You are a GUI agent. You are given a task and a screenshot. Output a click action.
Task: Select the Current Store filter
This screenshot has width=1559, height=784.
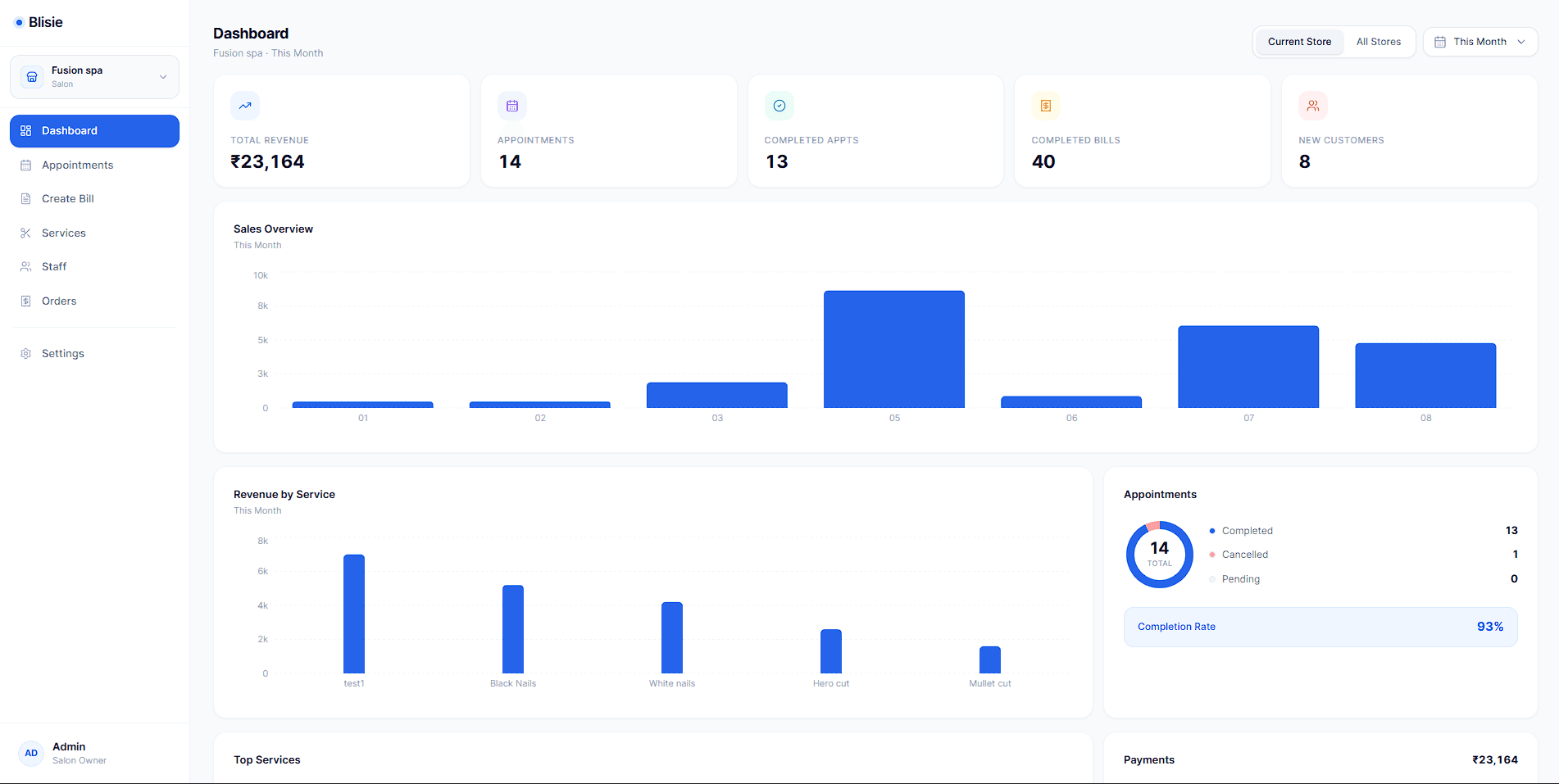pos(1298,41)
